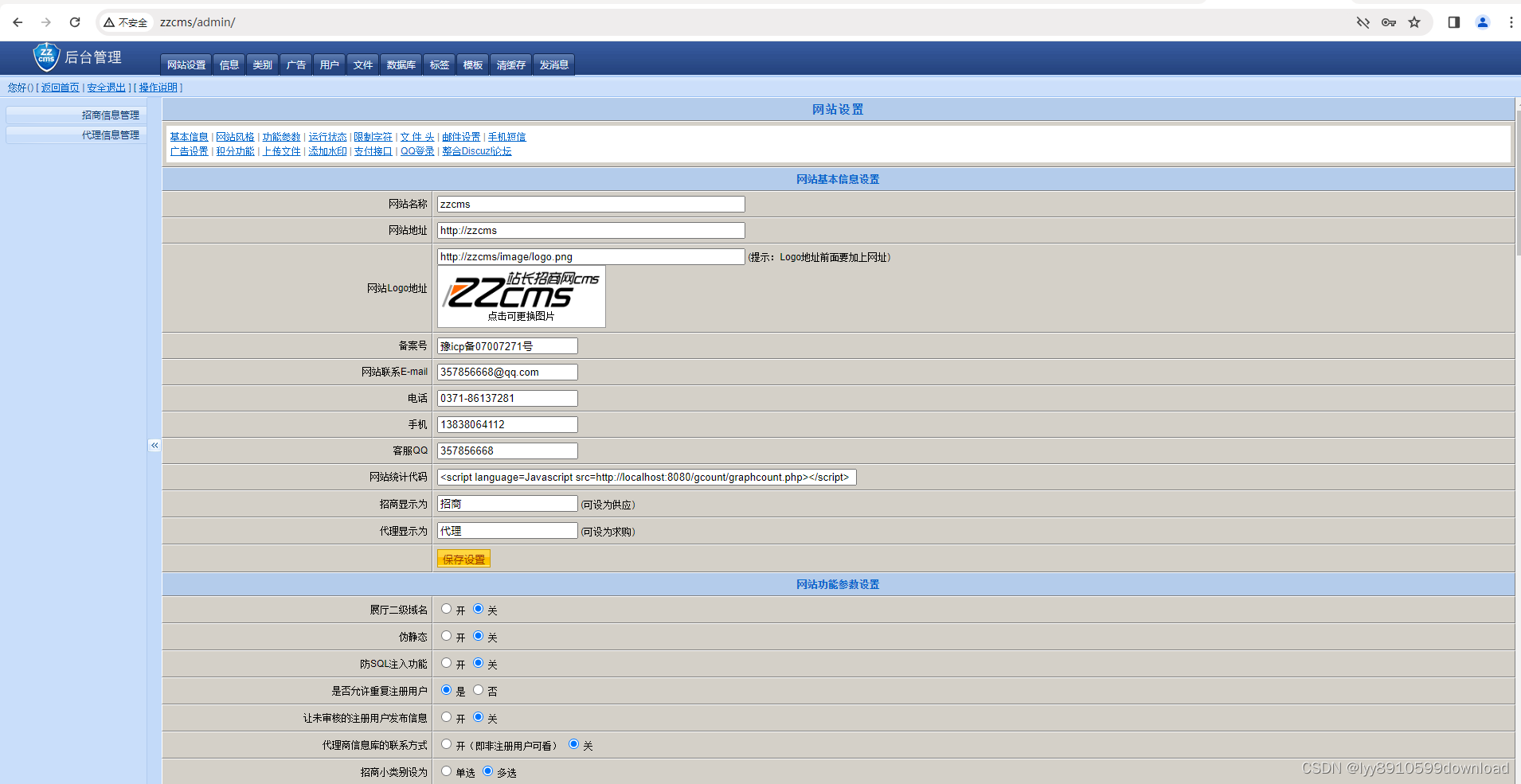Open the 模板 menu tab
The height and width of the screenshot is (784, 1521).
473,64
